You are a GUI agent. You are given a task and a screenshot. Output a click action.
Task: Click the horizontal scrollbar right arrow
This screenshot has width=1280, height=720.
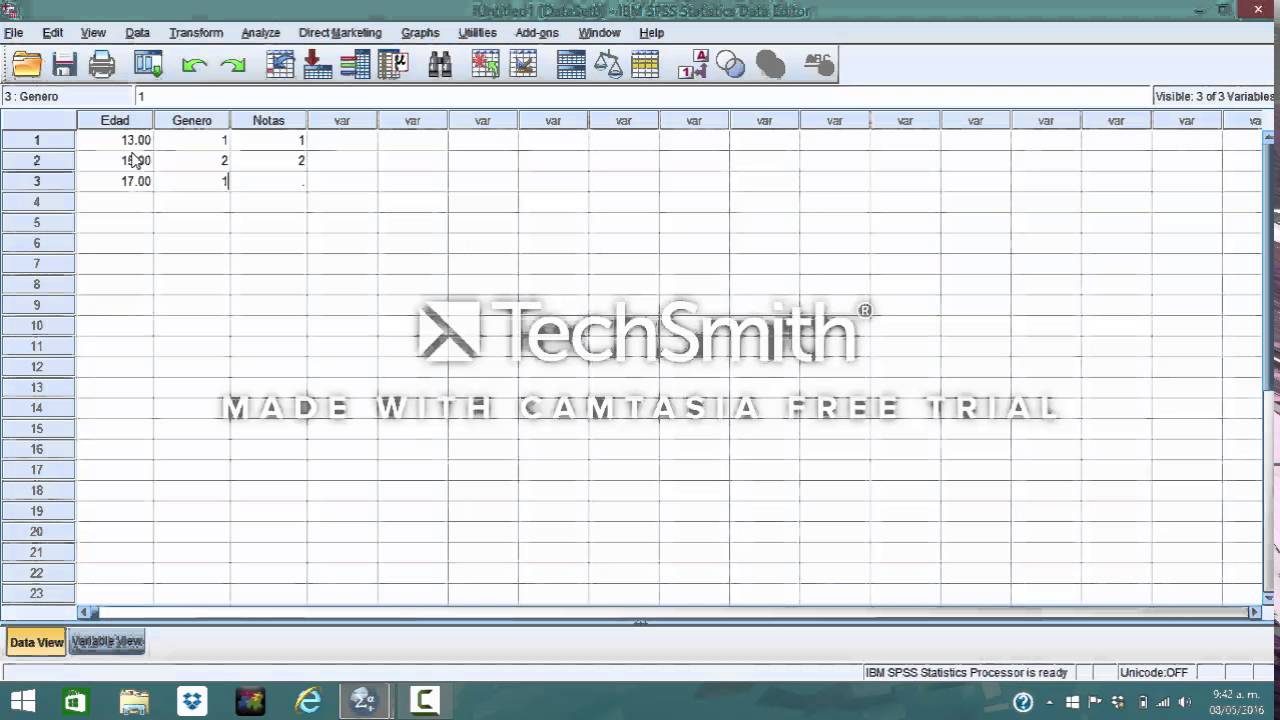pos(1254,612)
